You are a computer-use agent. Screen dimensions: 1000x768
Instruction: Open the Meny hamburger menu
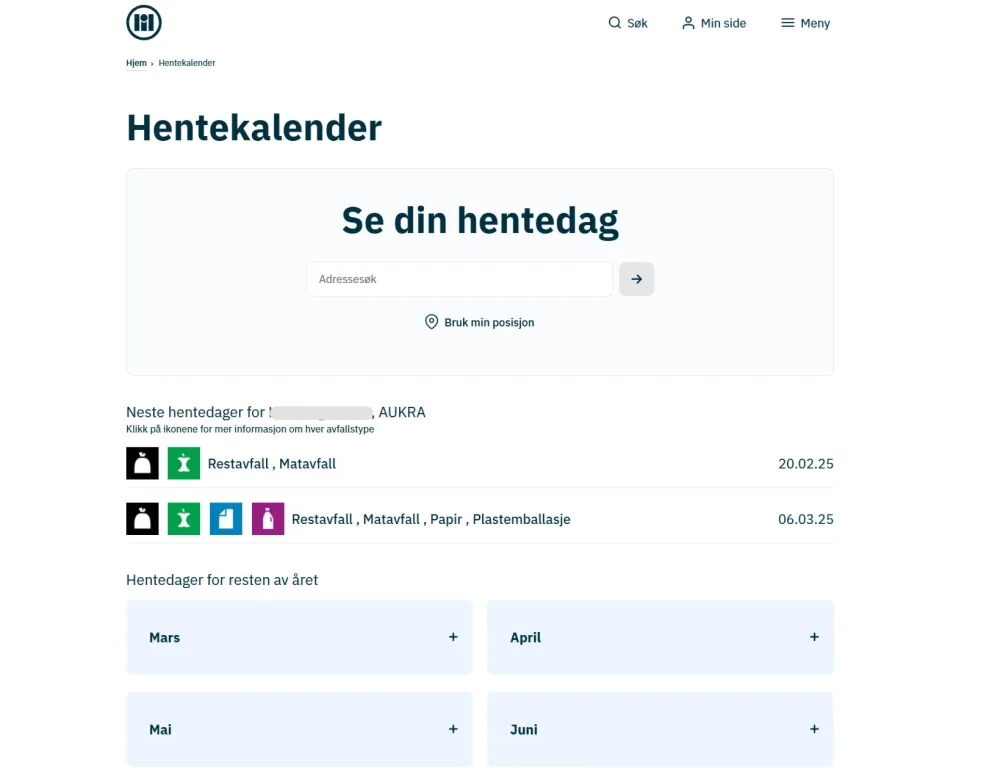tap(805, 23)
